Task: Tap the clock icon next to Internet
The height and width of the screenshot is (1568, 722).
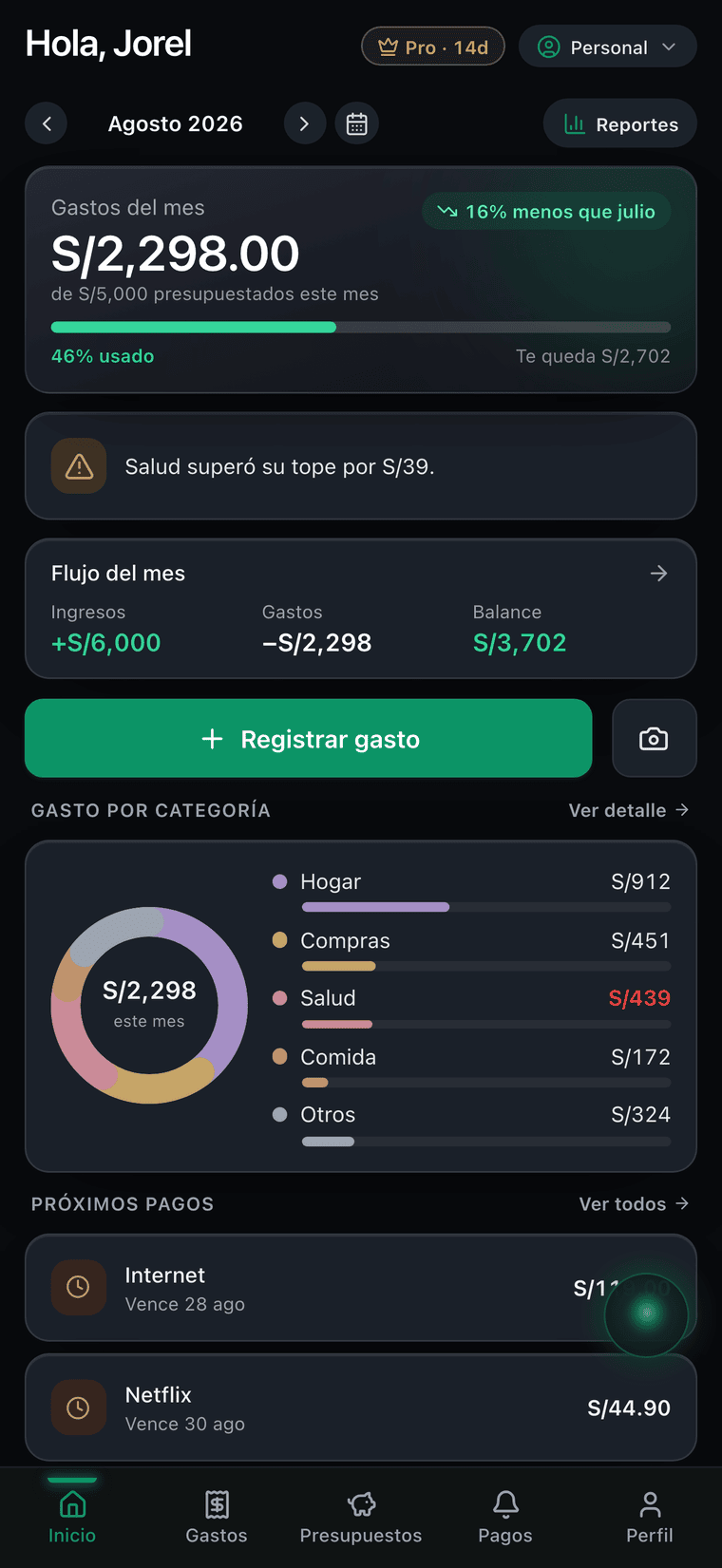Action: [79, 1287]
